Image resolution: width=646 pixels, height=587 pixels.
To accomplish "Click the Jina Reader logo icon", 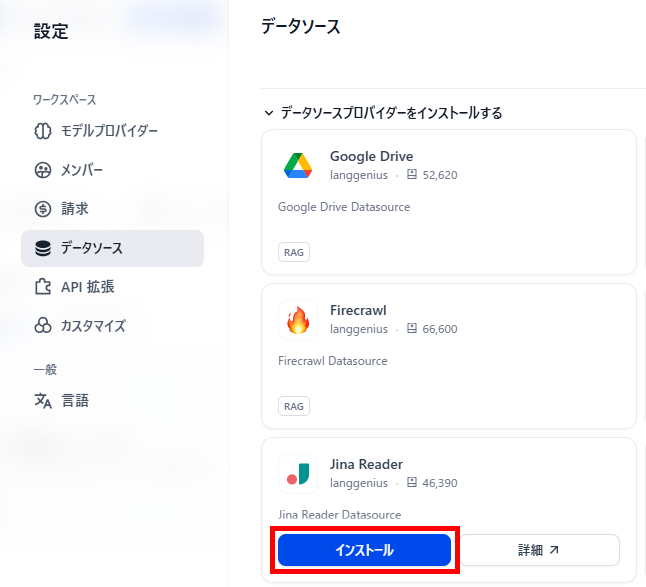I will (x=298, y=474).
